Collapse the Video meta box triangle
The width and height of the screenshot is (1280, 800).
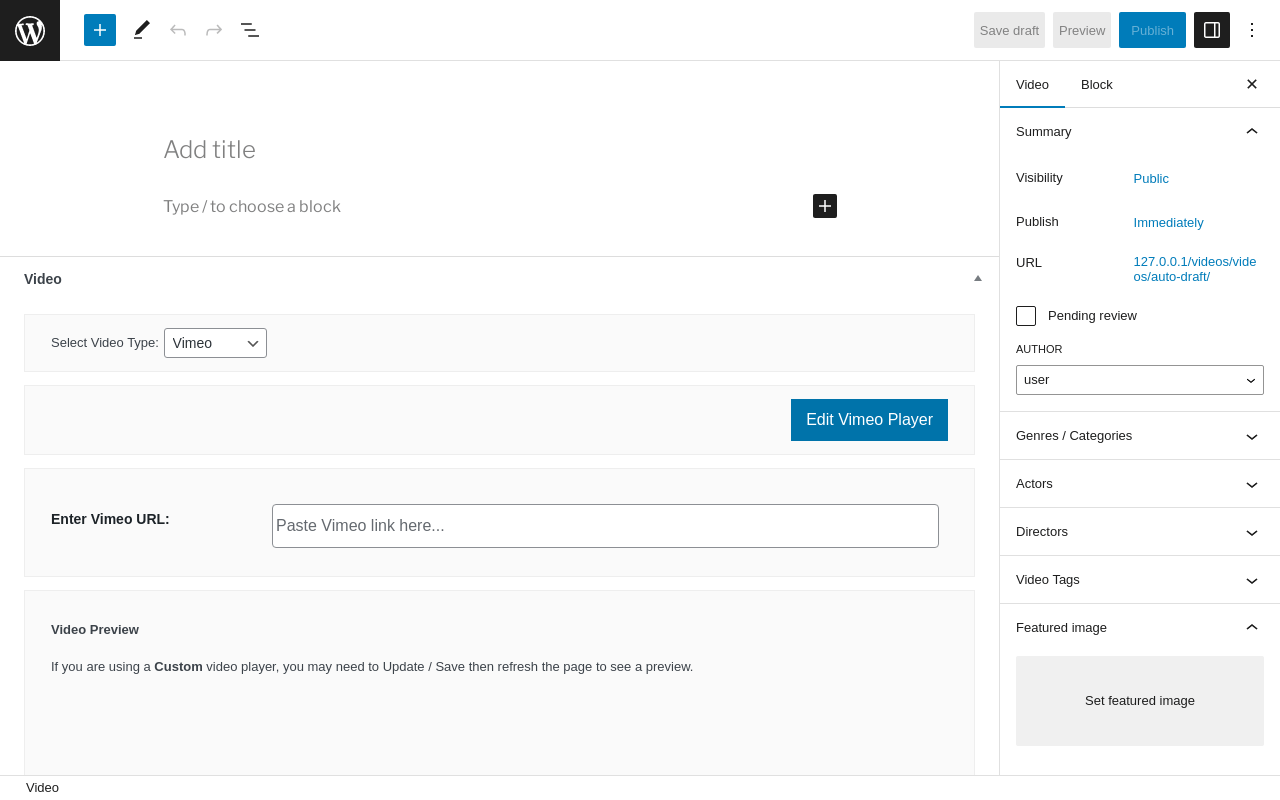978,278
